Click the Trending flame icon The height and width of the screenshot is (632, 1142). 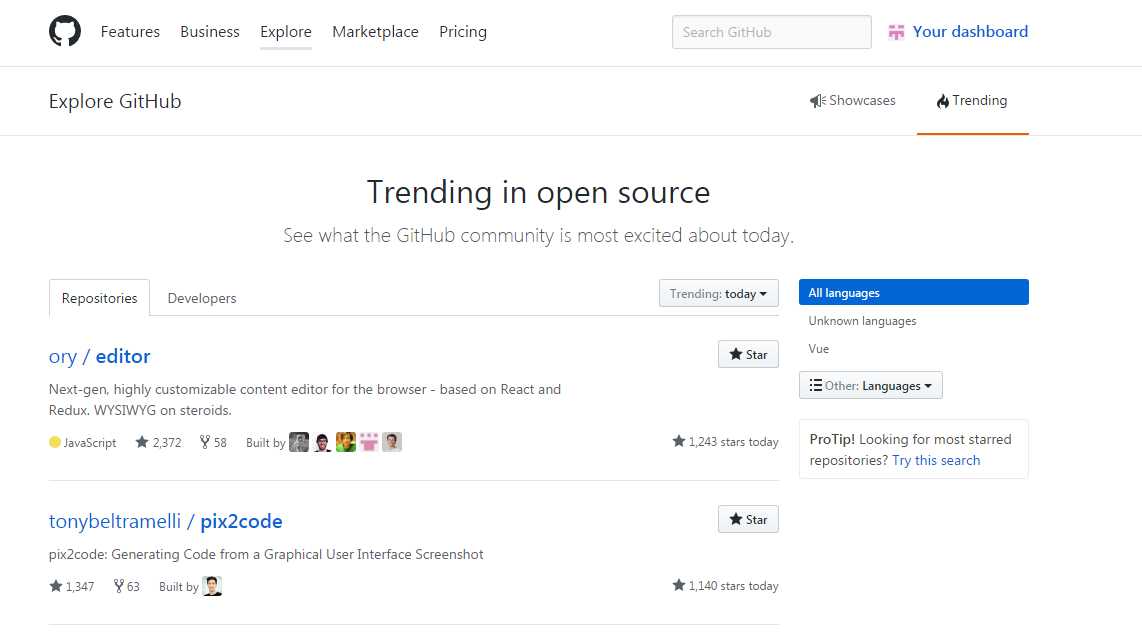point(942,100)
